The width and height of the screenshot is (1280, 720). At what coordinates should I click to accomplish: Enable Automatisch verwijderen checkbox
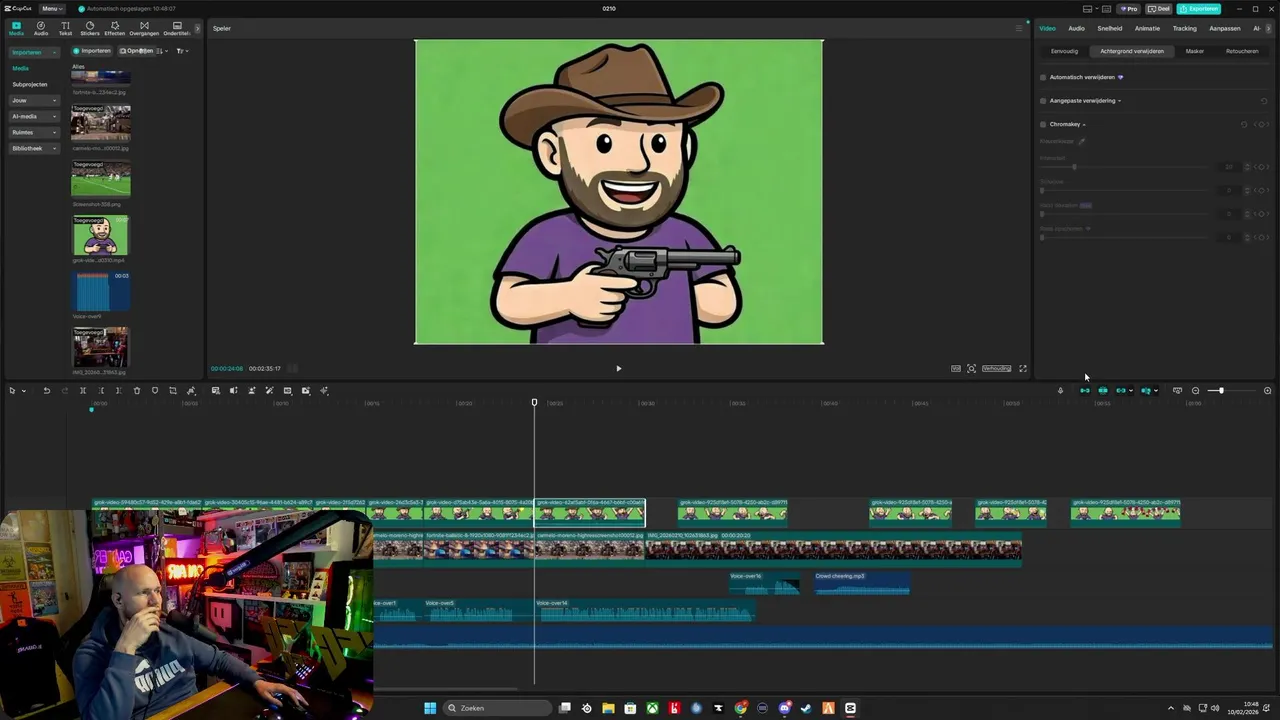(1043, 77)
